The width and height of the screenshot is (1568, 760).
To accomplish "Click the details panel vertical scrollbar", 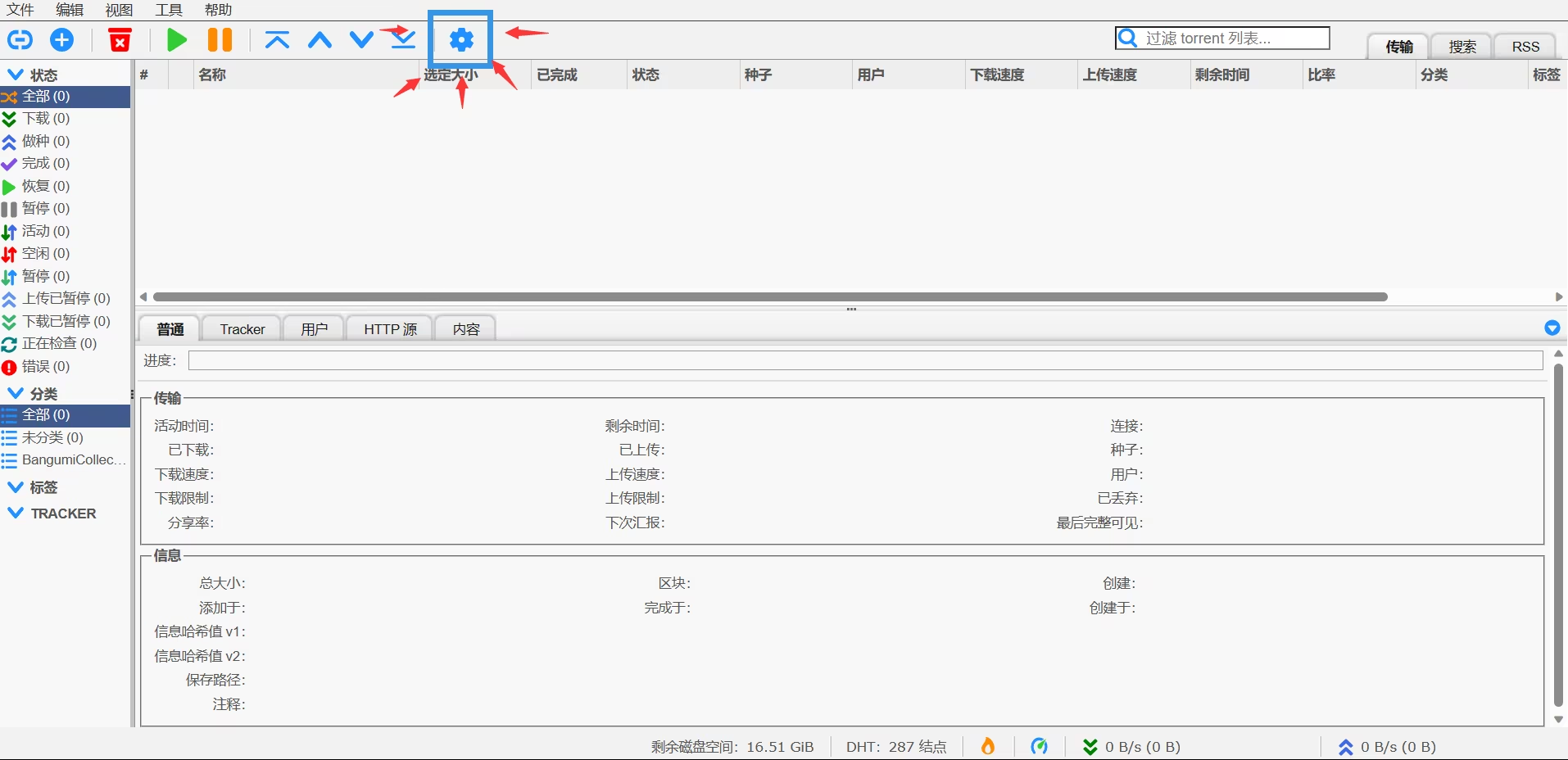I will click(x=1558, y=536).
